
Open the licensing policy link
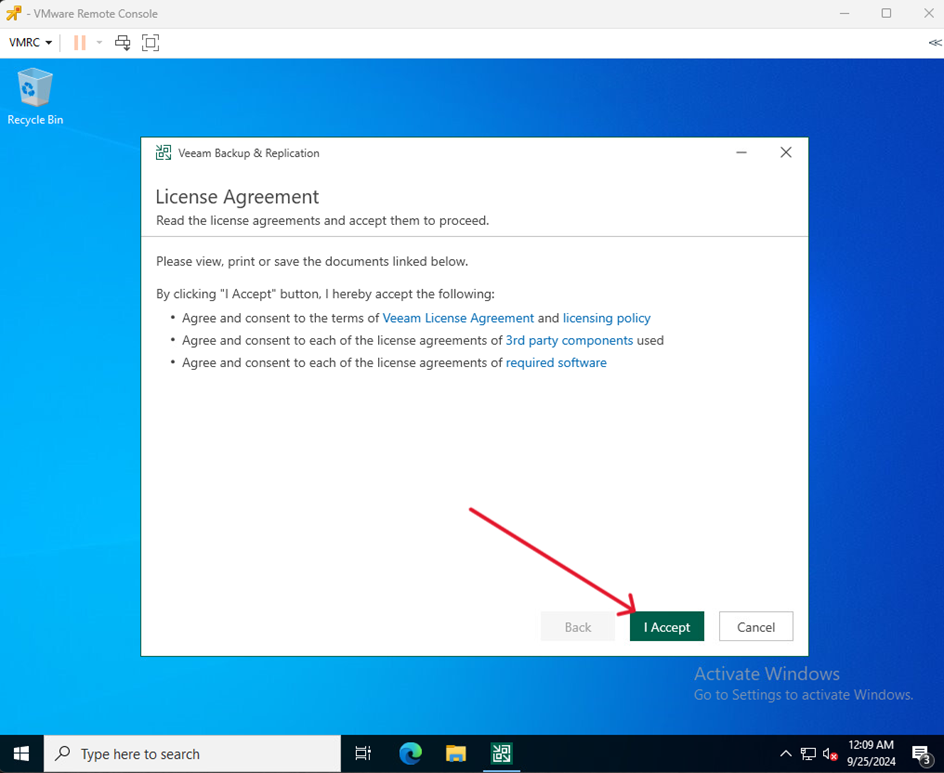606,318
